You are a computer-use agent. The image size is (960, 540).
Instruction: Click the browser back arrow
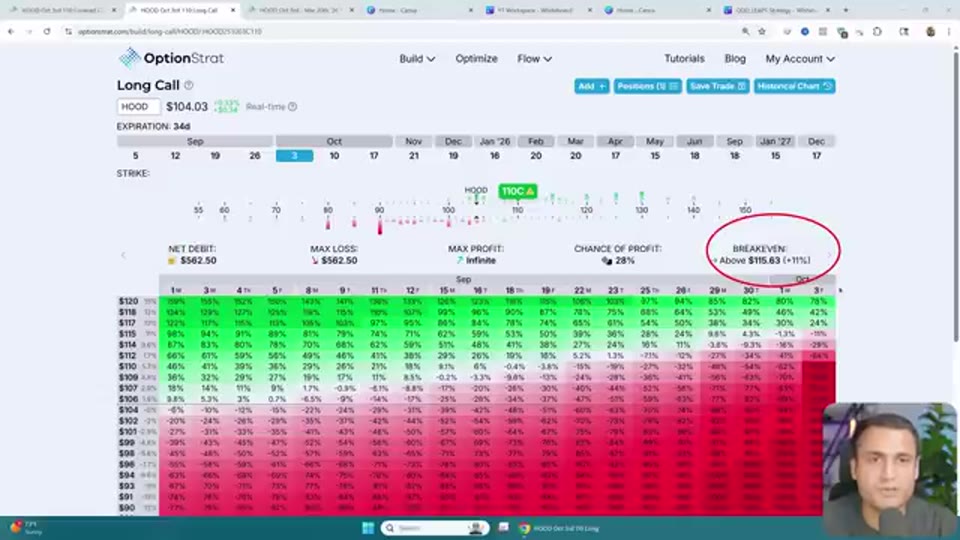point(11,31)
